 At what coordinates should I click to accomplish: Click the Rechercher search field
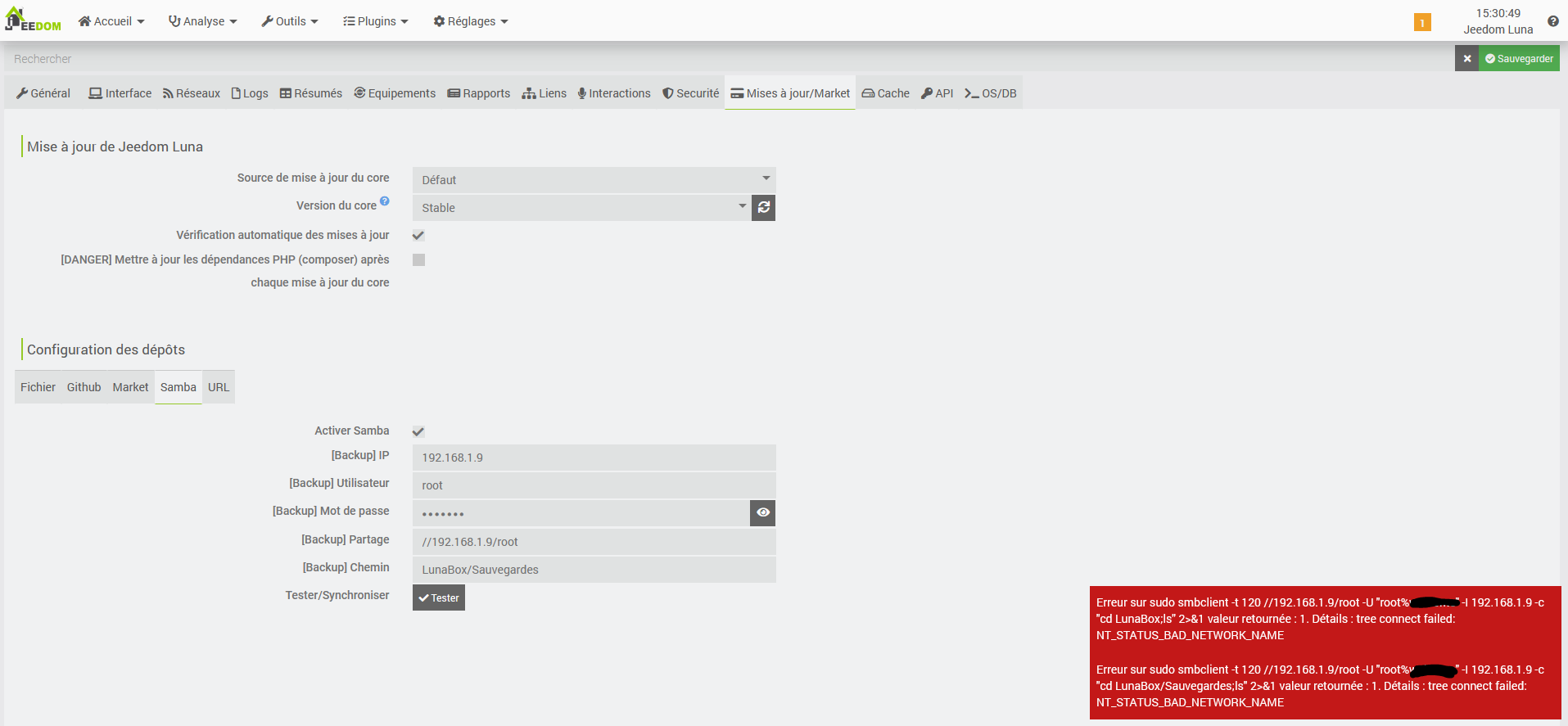[x=729, y=59]
